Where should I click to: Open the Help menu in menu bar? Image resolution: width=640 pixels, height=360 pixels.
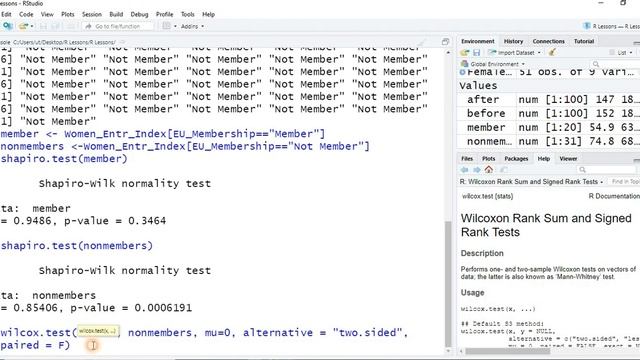point(208,14)
